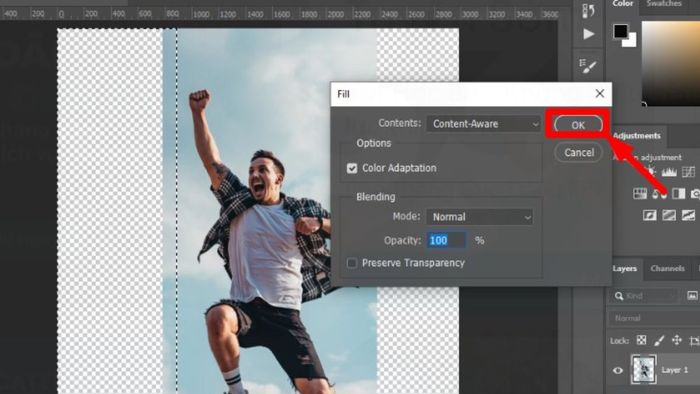Click the Lock: label in Layers panel
Viewport: 700px width, 394px height.
(x=619, y=341)
